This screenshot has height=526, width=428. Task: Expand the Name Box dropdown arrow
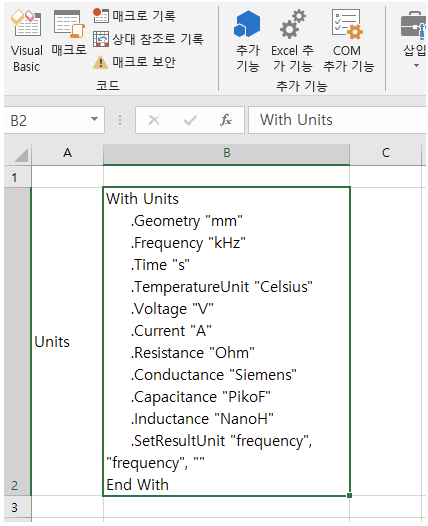click(x=95, y=119)
